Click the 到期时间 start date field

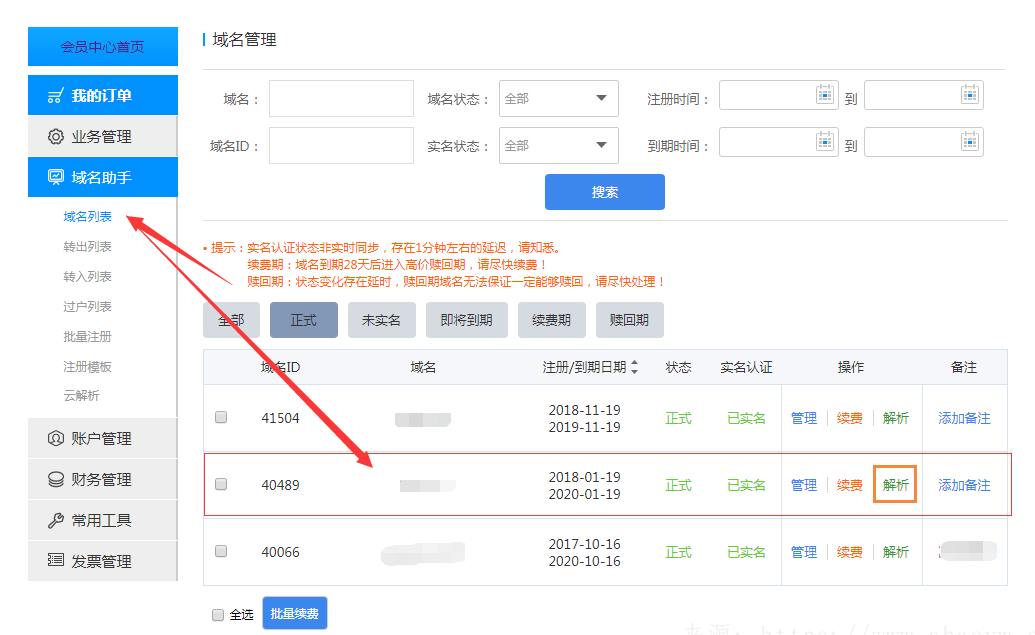pos(779,142)
